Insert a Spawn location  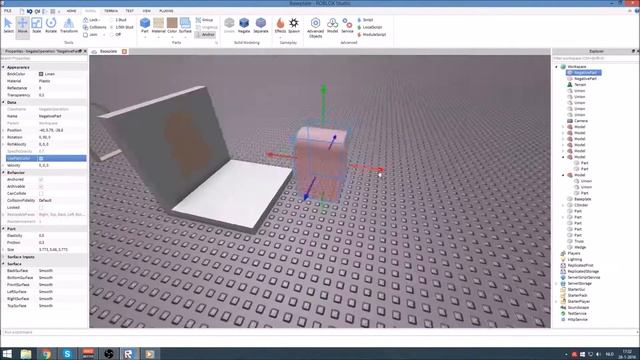pyautogui.click(x=294, y=25)
